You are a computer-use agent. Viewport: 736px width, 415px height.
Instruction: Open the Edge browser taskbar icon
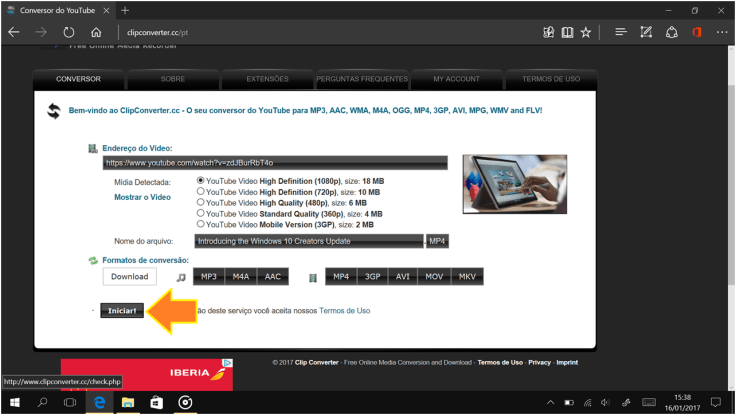point(99,403)
